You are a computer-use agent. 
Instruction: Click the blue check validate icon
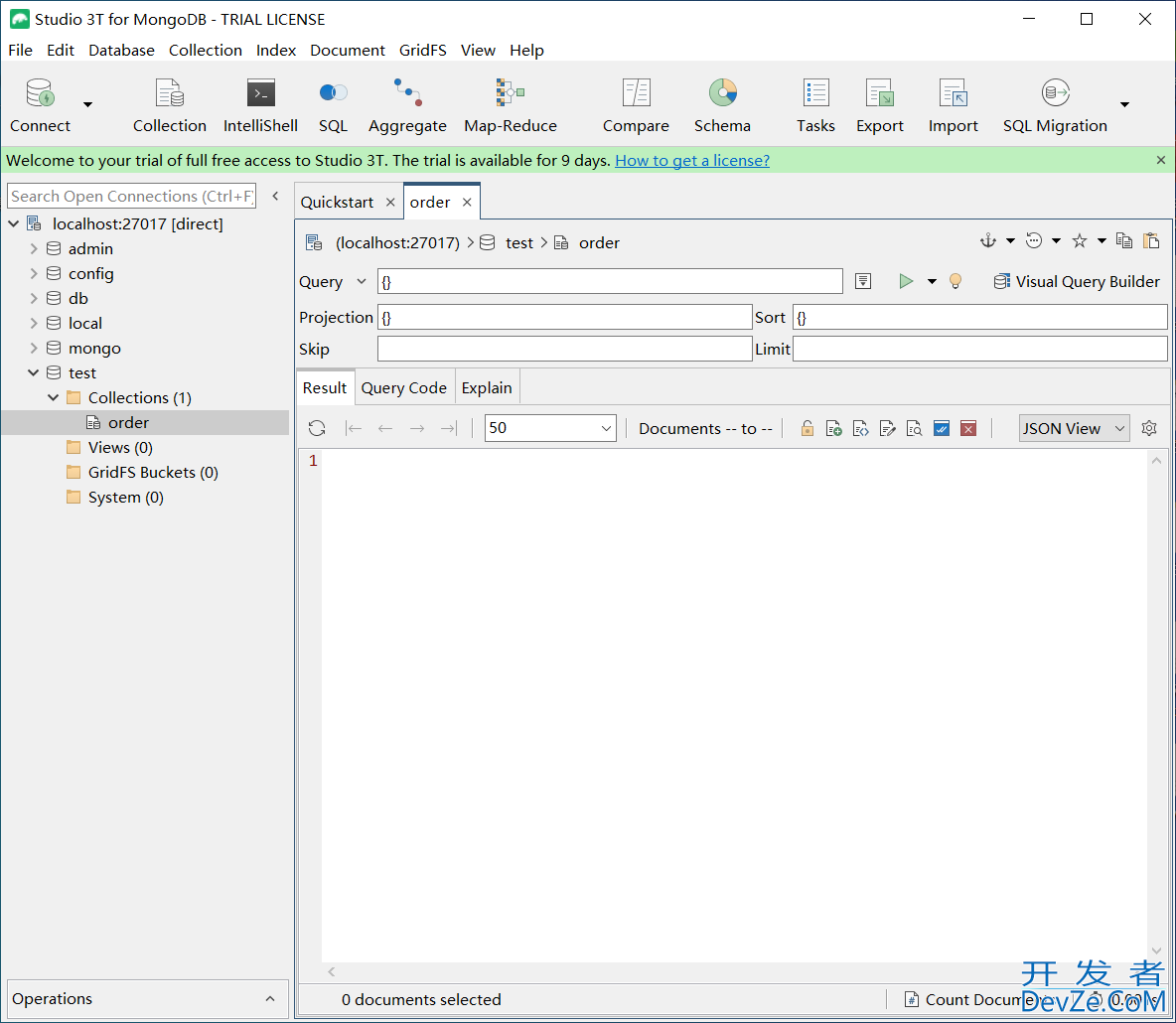point(942,428)
